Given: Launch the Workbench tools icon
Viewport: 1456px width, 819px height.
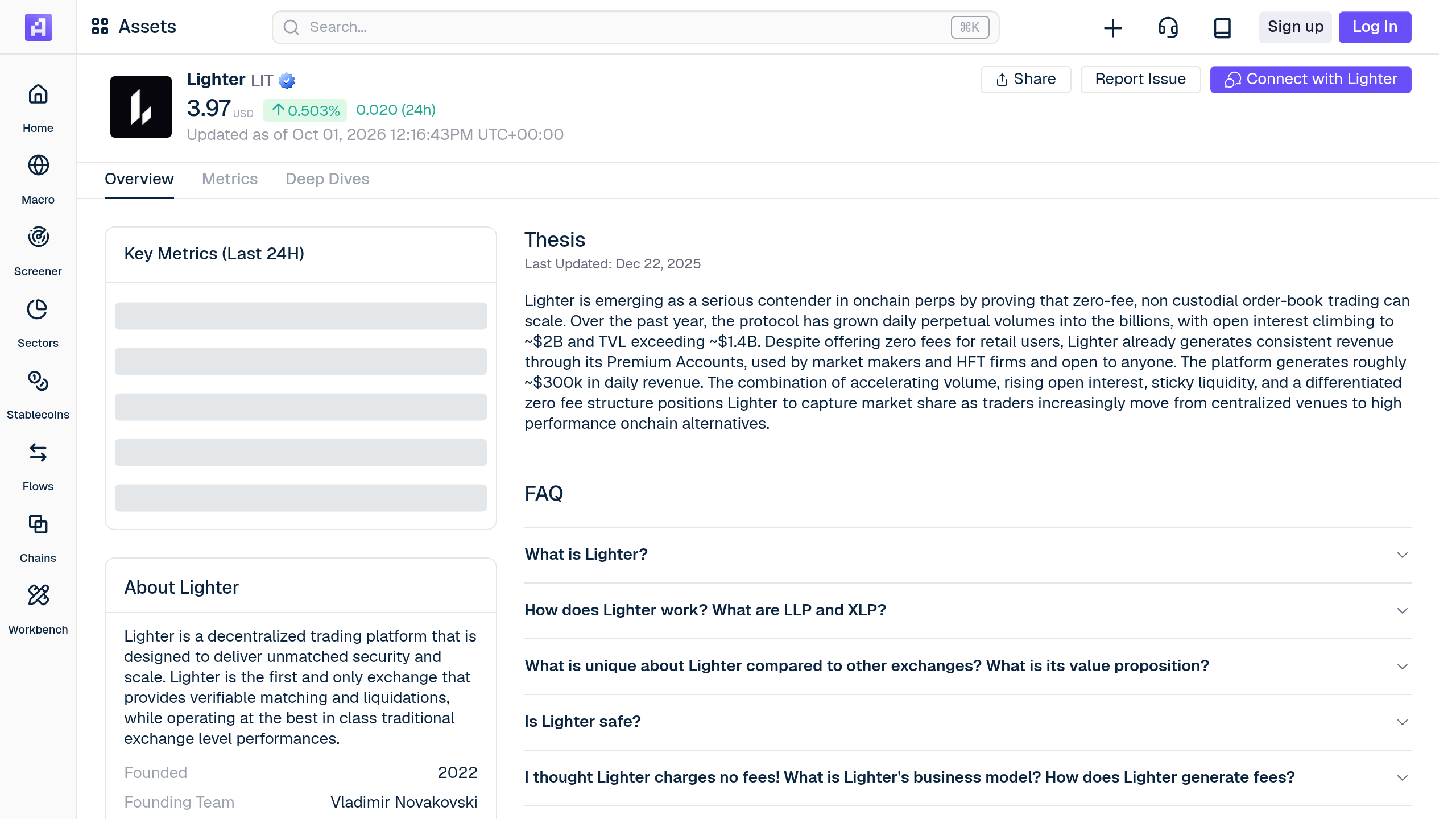Looking at the screenshot, I should tap(38, 595).
